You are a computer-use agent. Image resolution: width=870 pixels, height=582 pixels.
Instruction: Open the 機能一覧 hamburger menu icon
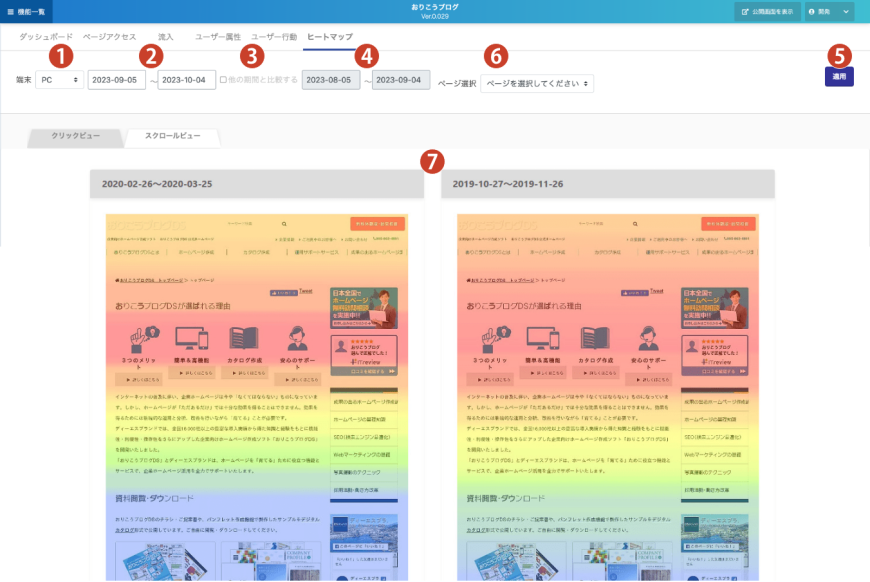(x=10, y=11)
